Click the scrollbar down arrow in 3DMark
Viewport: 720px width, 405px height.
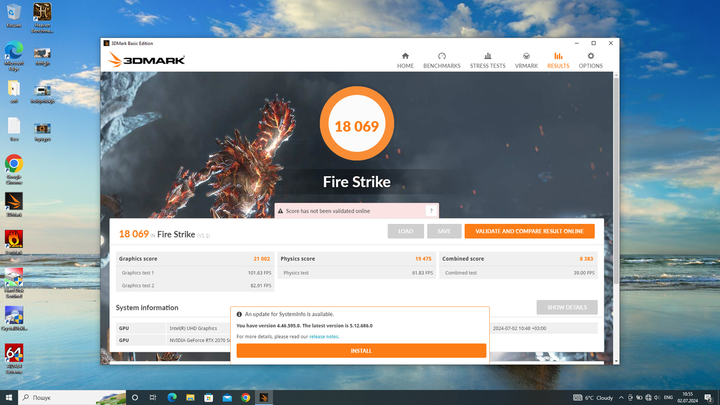click(x=616, y=361)
